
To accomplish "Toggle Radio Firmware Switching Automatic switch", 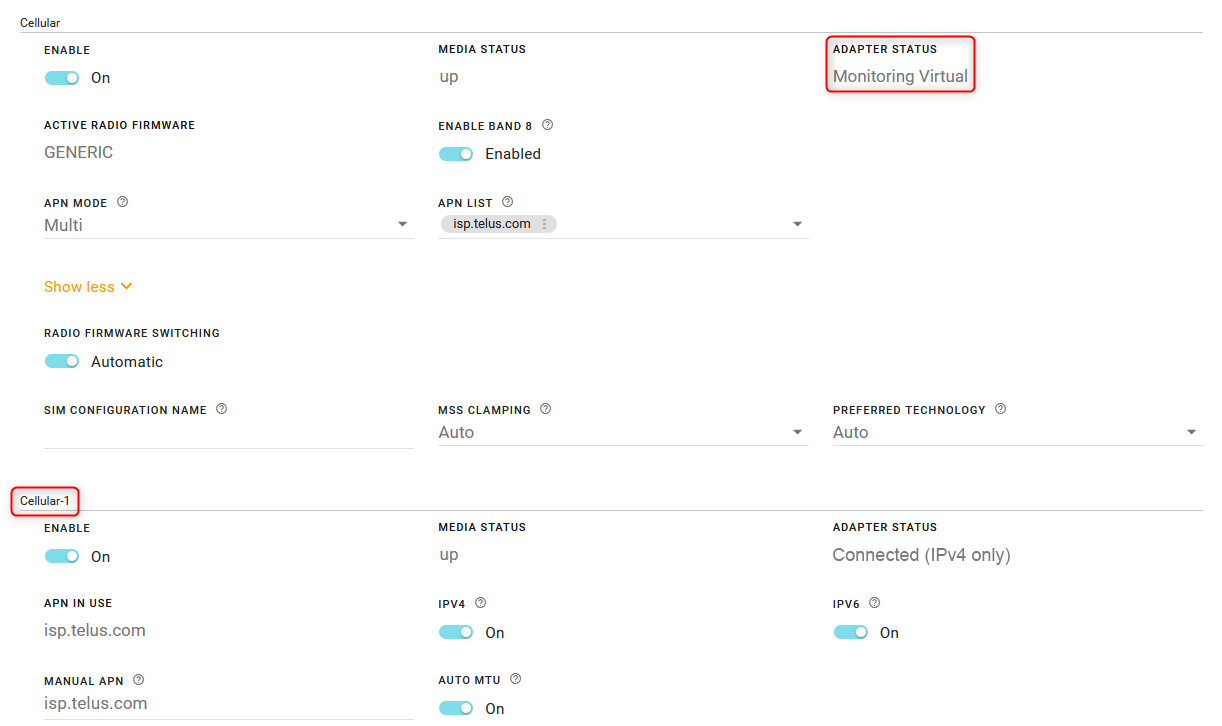I will tap(62, 362).
